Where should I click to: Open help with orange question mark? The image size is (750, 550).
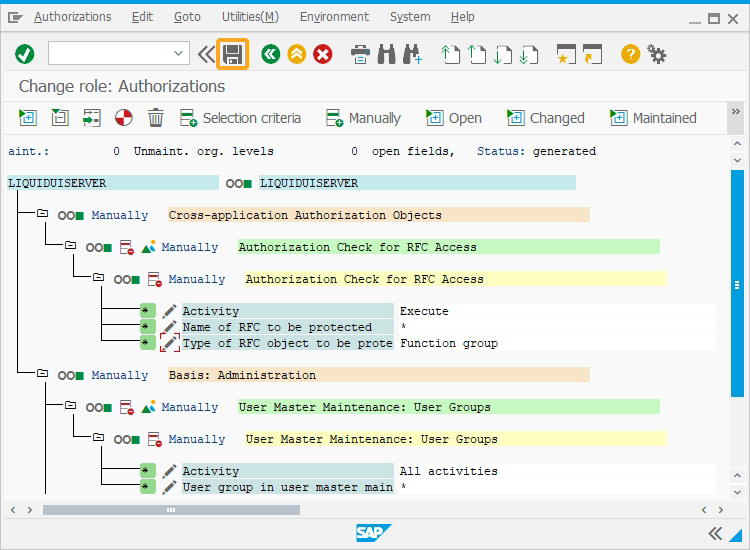point(630,54)
